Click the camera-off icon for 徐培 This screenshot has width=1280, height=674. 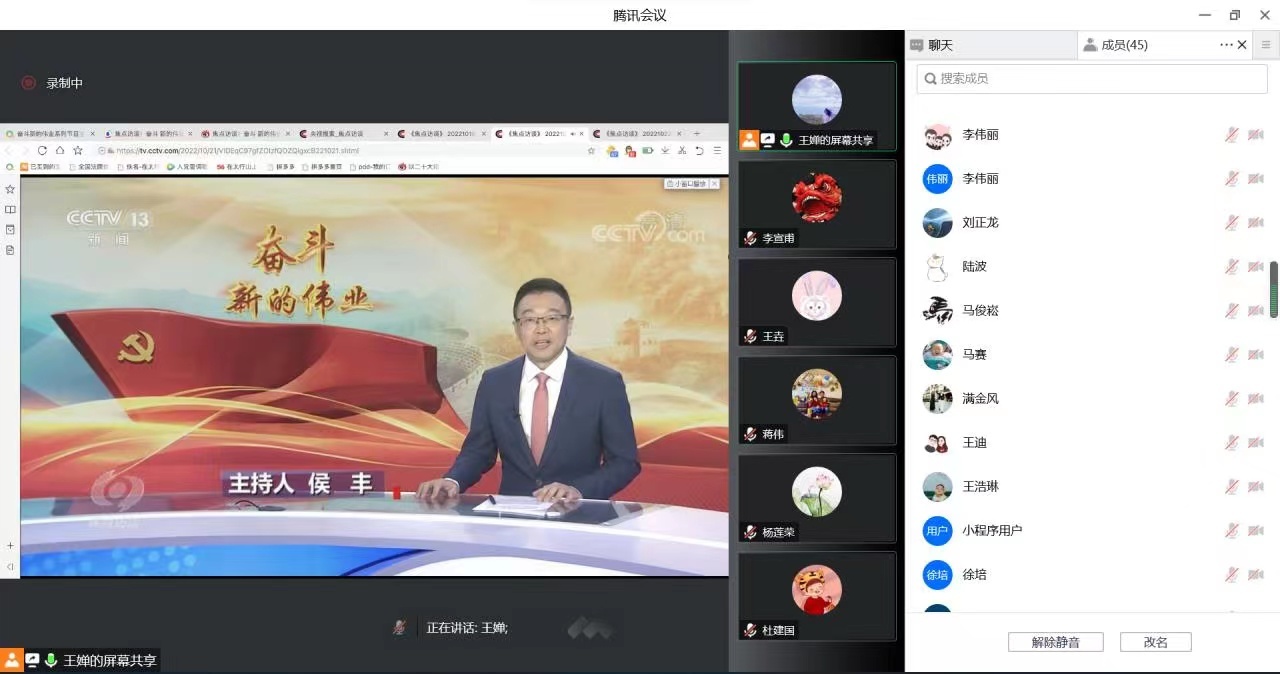(x=1256, y=574)
